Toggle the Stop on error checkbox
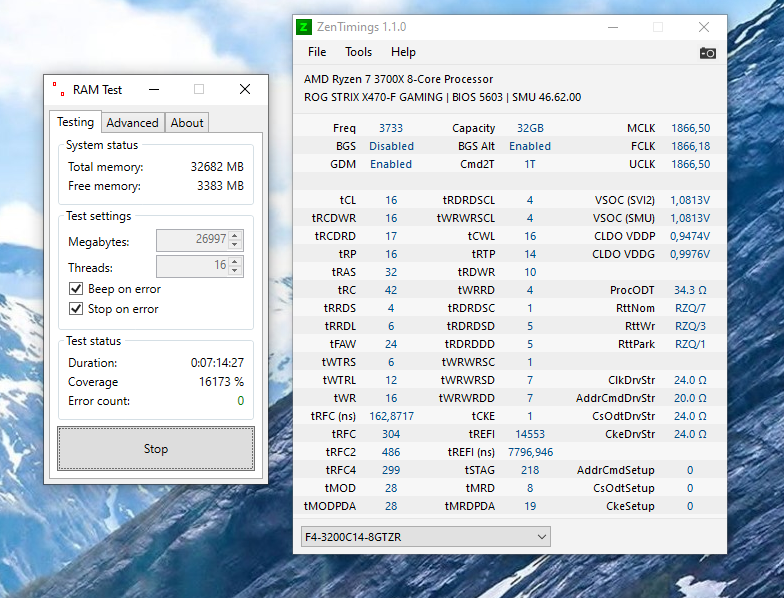The height and width of the screenshot is (598, 784). [x=76, y=308]
